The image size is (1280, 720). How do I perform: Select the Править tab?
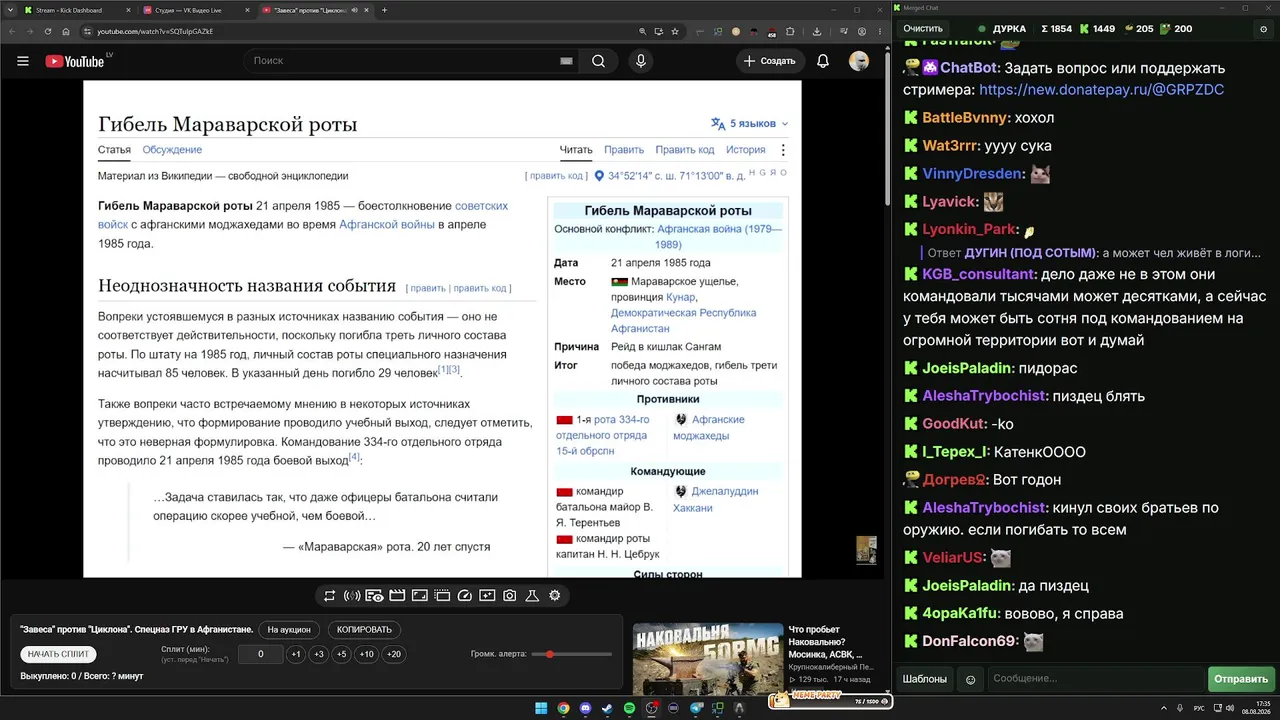[x=624, y=150]
